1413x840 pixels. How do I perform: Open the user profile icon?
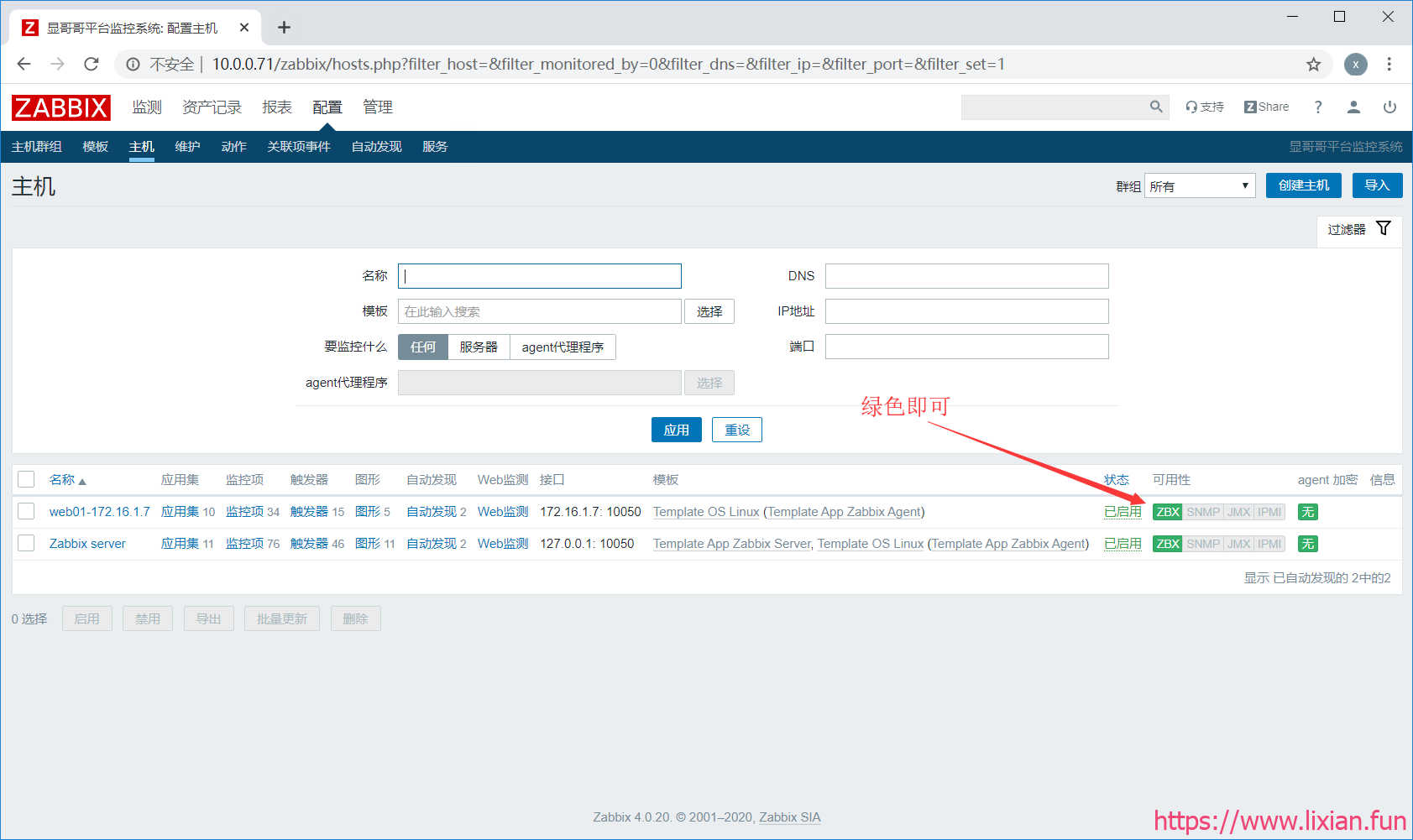(x=1353, y=107)
